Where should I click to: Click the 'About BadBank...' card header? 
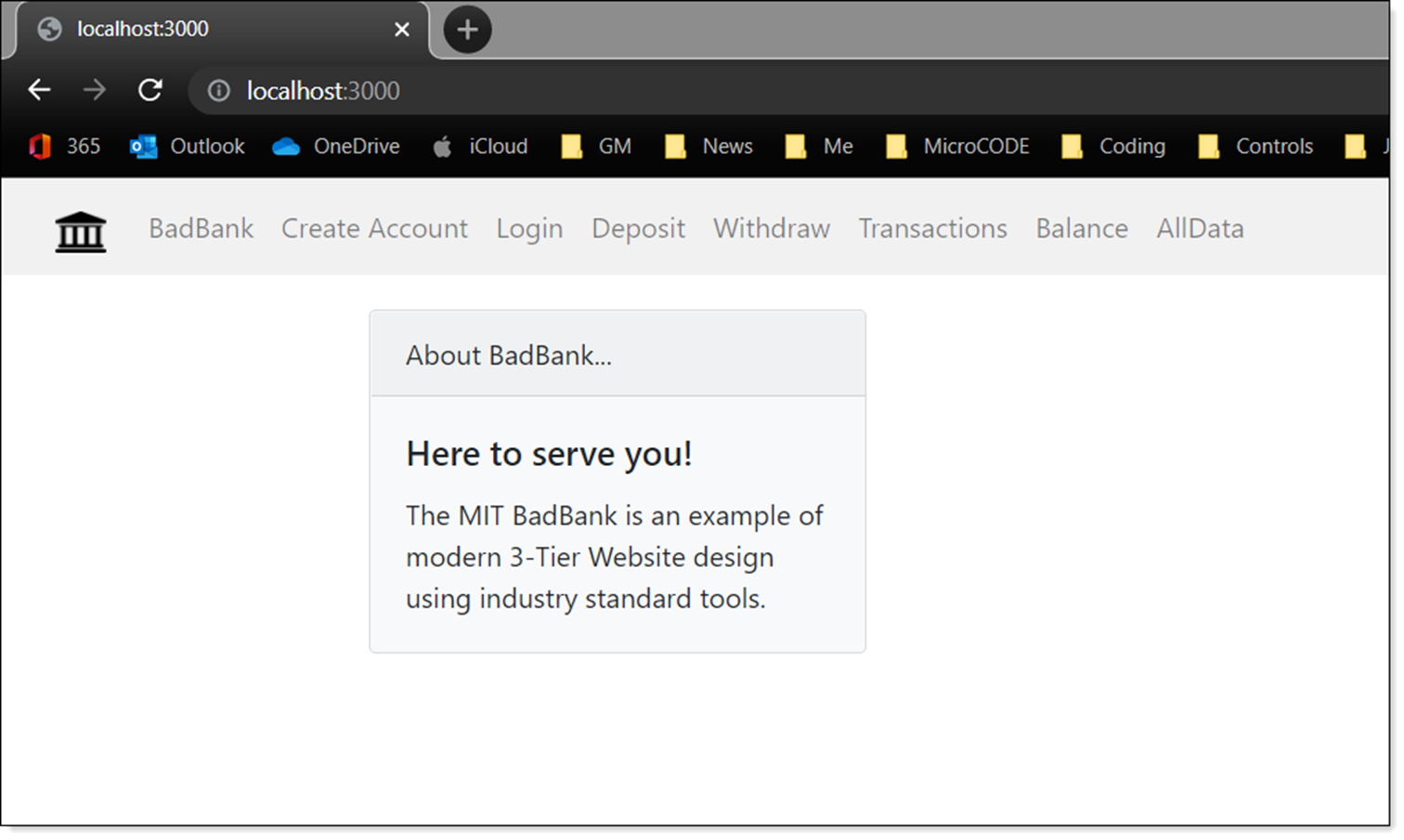pos(617,355)
